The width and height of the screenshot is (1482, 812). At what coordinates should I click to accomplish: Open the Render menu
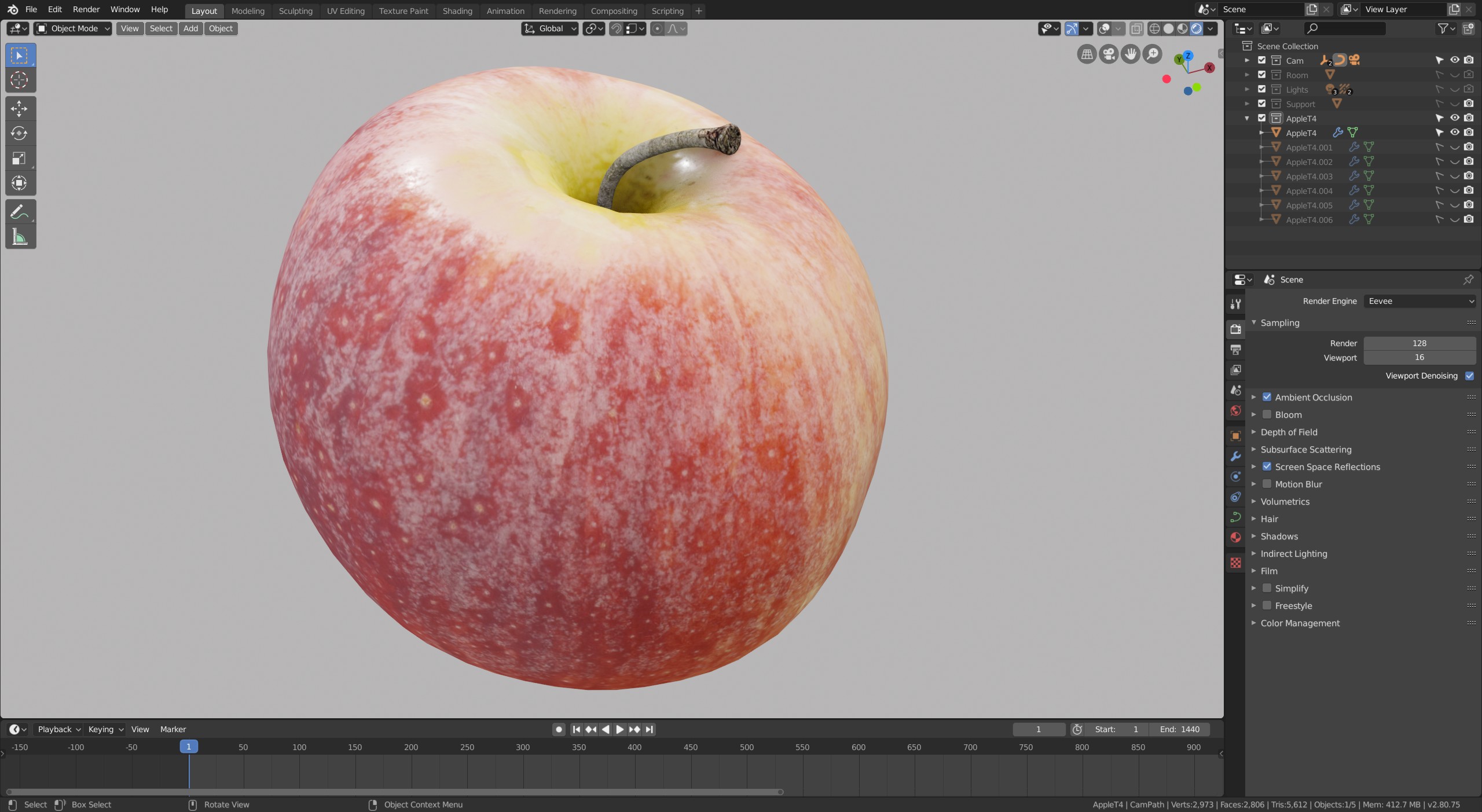86,9
